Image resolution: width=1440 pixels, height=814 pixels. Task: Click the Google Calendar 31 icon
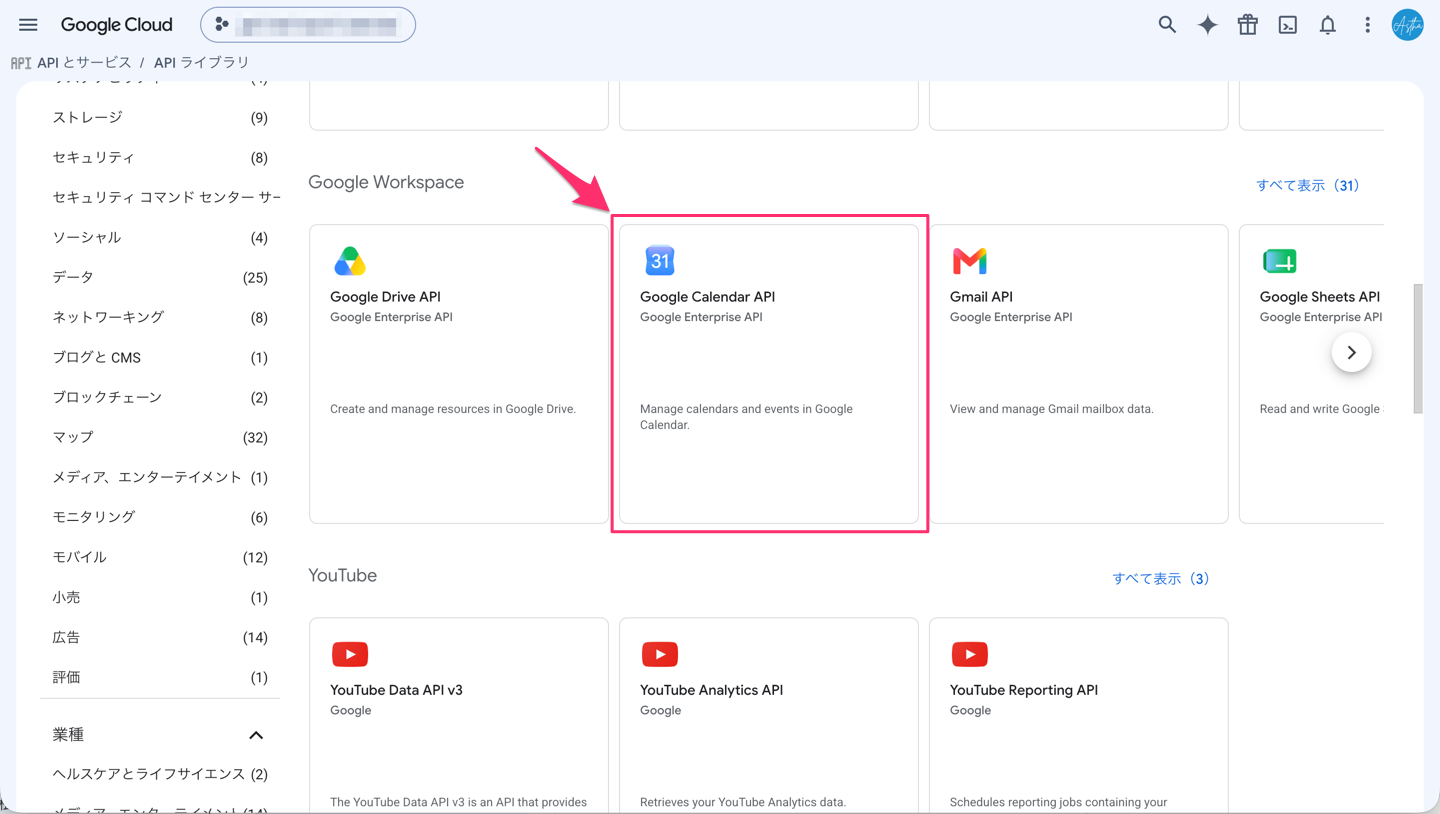coord(660,261)
